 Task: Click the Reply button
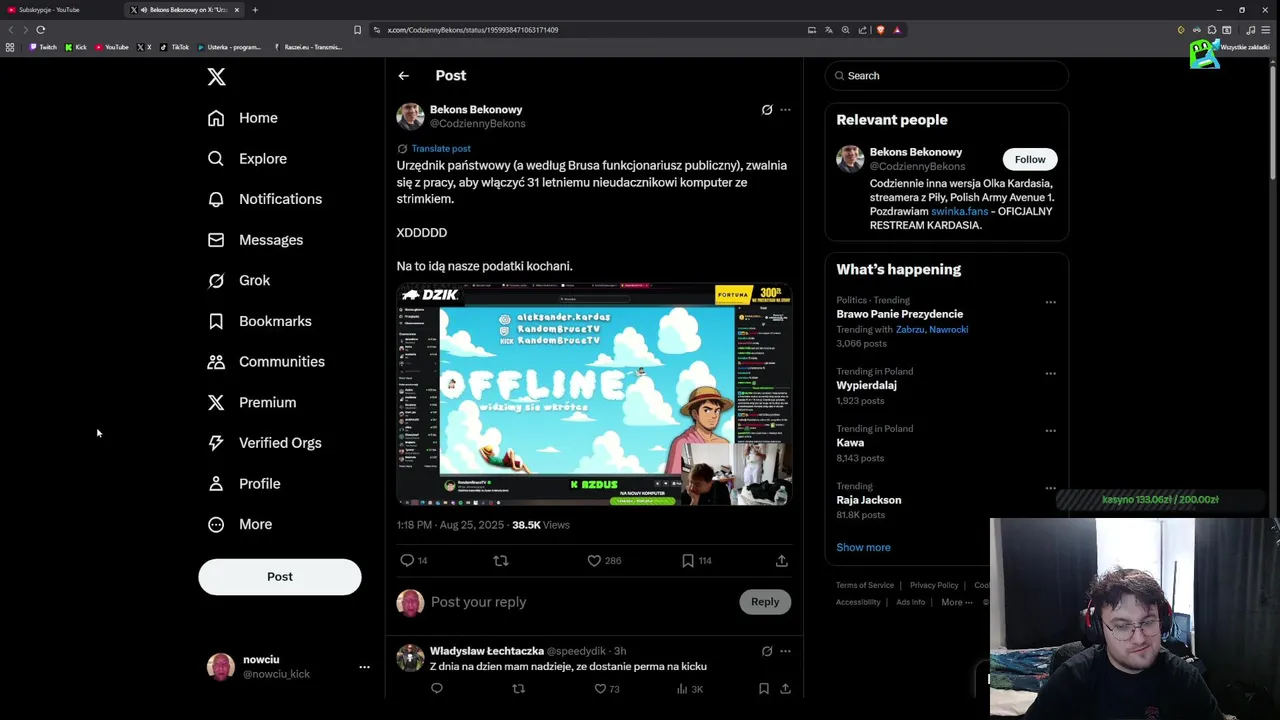765,602
